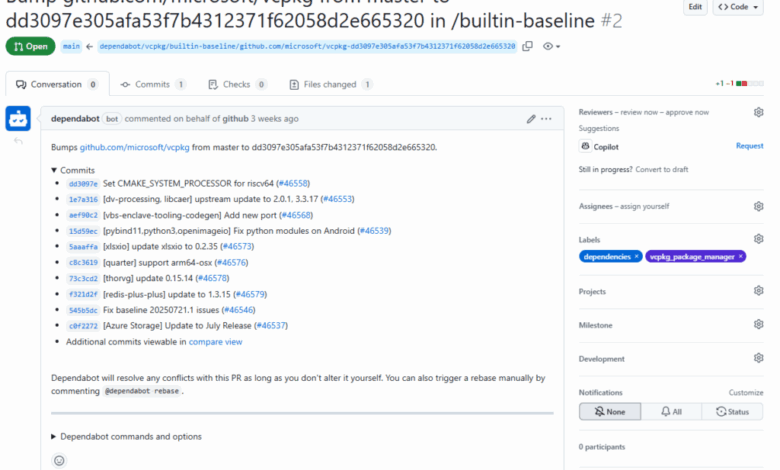Remove the vcpkg_package_manager label via its x

coord(740,257)
